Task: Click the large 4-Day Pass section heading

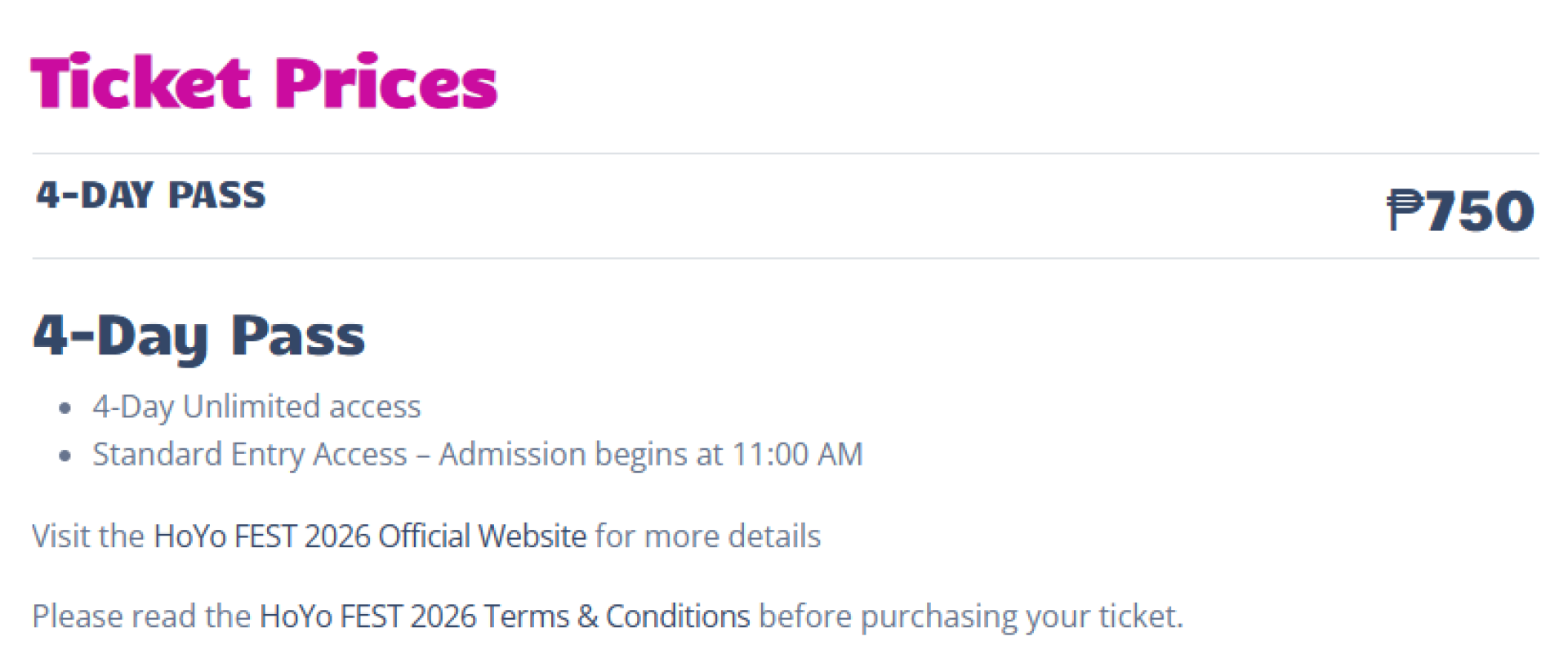Action: tap(199, 336)
